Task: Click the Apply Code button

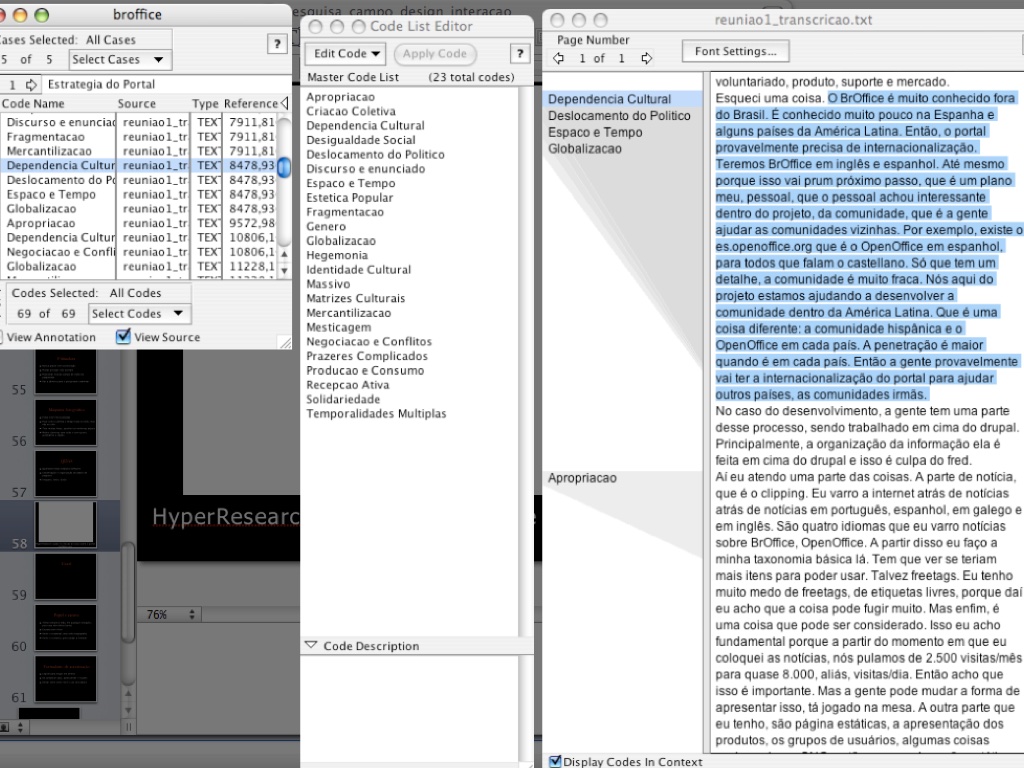Action: click(435, 54)
